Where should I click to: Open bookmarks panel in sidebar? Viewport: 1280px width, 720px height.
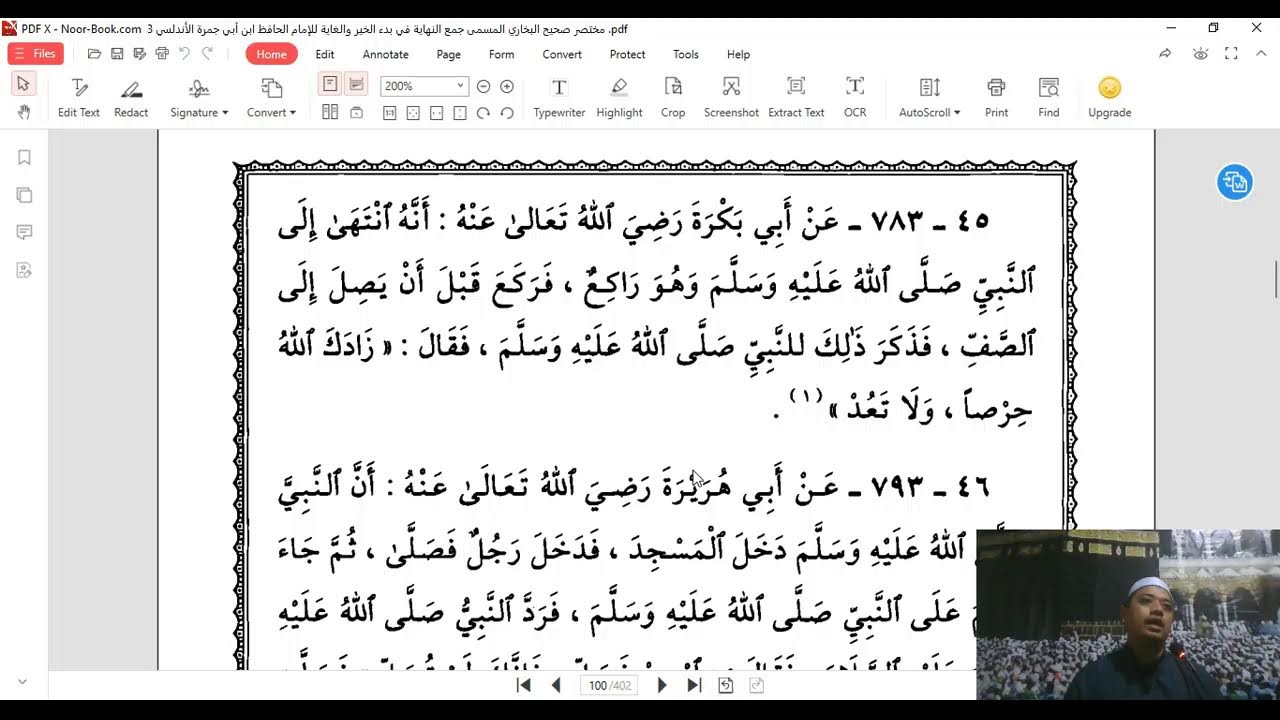pyautogui.click(x=24, y=157)
